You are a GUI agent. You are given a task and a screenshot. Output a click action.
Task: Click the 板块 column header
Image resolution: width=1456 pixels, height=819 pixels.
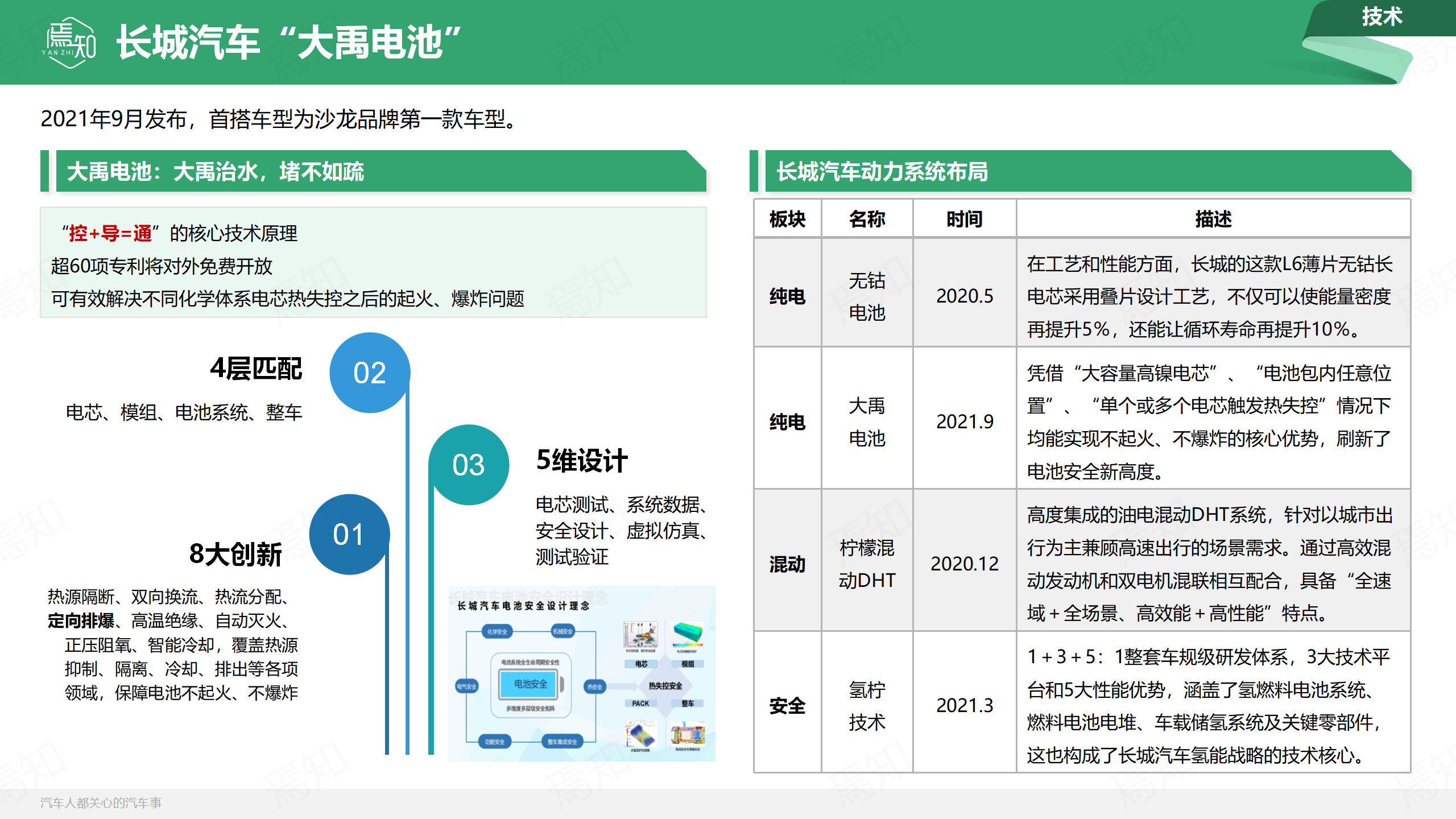[x=788, y=219]
